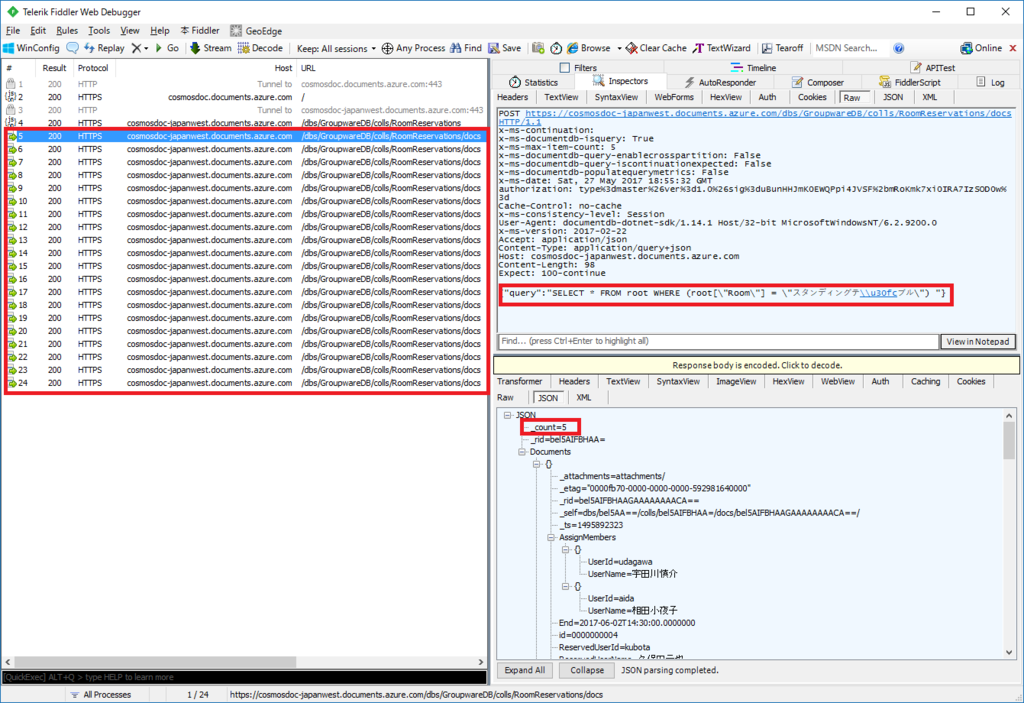Open the GeoEdge menu item

256,31
